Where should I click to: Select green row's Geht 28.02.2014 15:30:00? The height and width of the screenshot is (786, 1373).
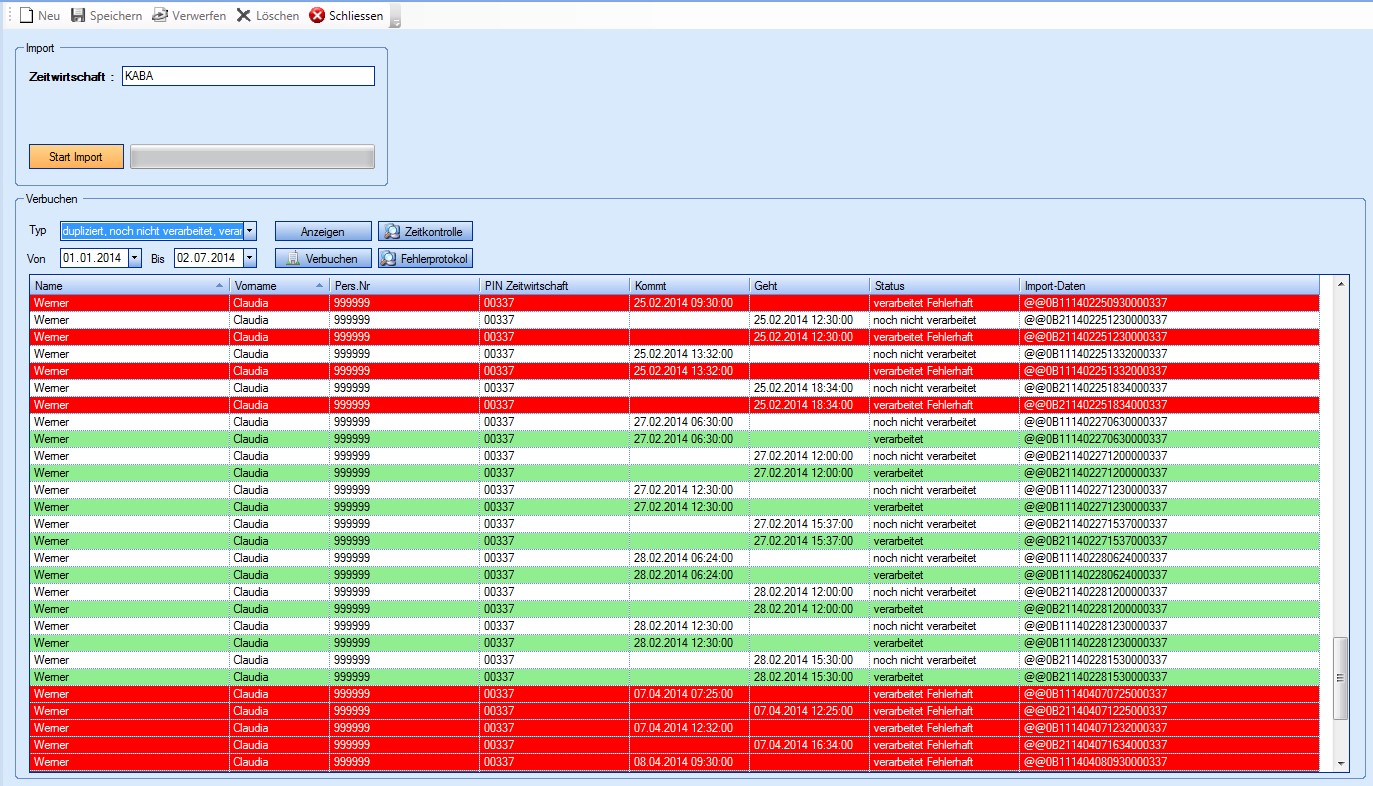point(809,676)
